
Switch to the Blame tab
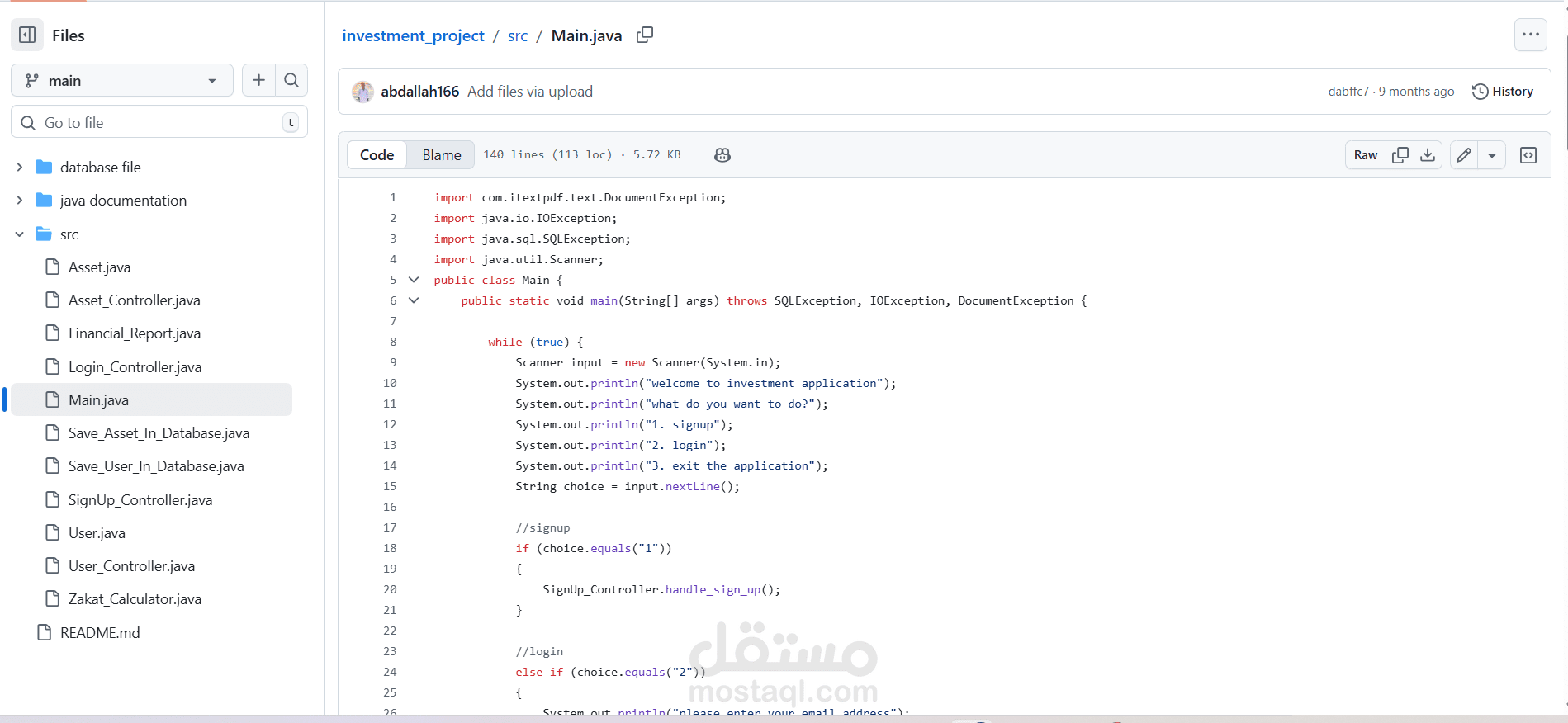click(x=442, y=154)
